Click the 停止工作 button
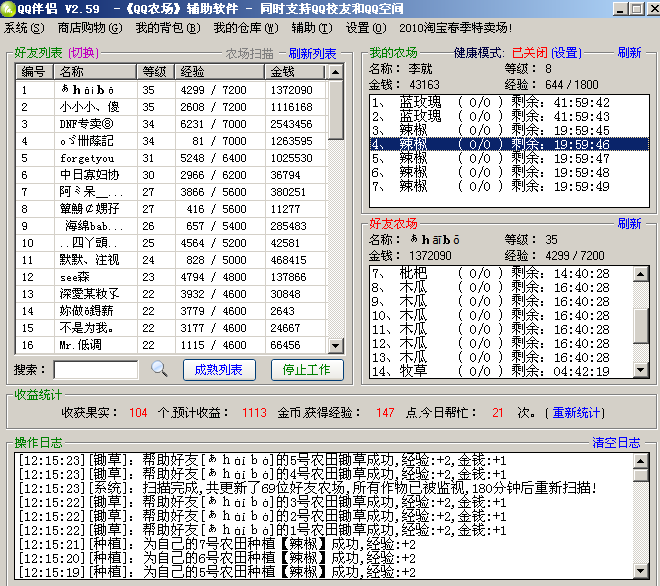 tap(307, 370)
